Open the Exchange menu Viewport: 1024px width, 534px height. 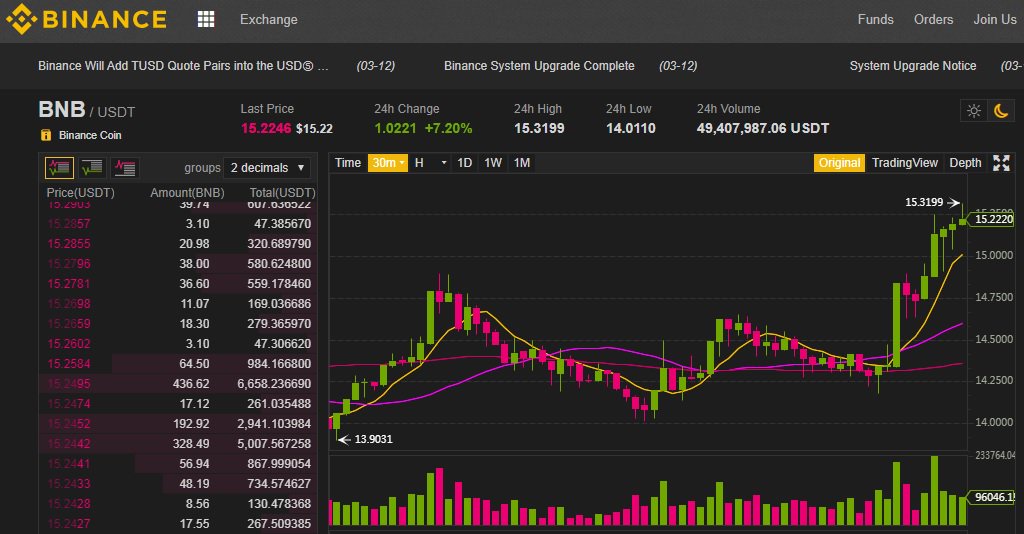click(x=268, y=20)
